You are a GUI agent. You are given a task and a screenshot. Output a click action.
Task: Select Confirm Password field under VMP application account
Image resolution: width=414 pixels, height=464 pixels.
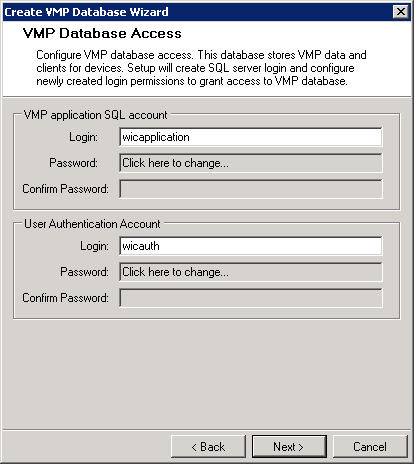pyautogui.click(x=251, y=189)
